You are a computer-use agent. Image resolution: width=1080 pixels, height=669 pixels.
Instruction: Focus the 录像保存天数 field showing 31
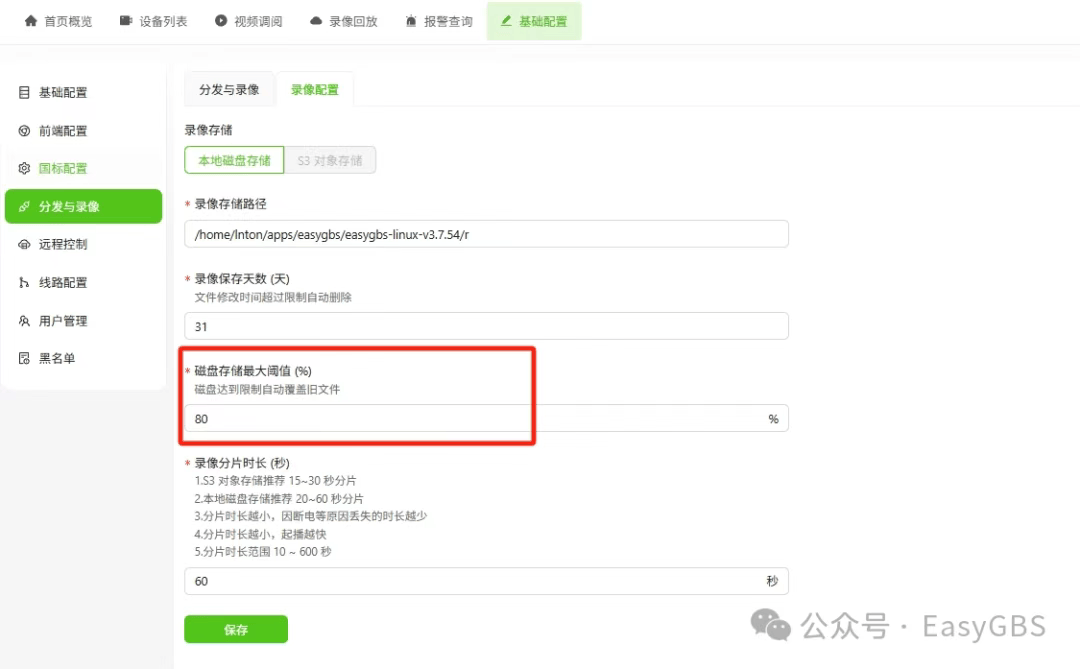pyautogui.click(x=486, y=326)
